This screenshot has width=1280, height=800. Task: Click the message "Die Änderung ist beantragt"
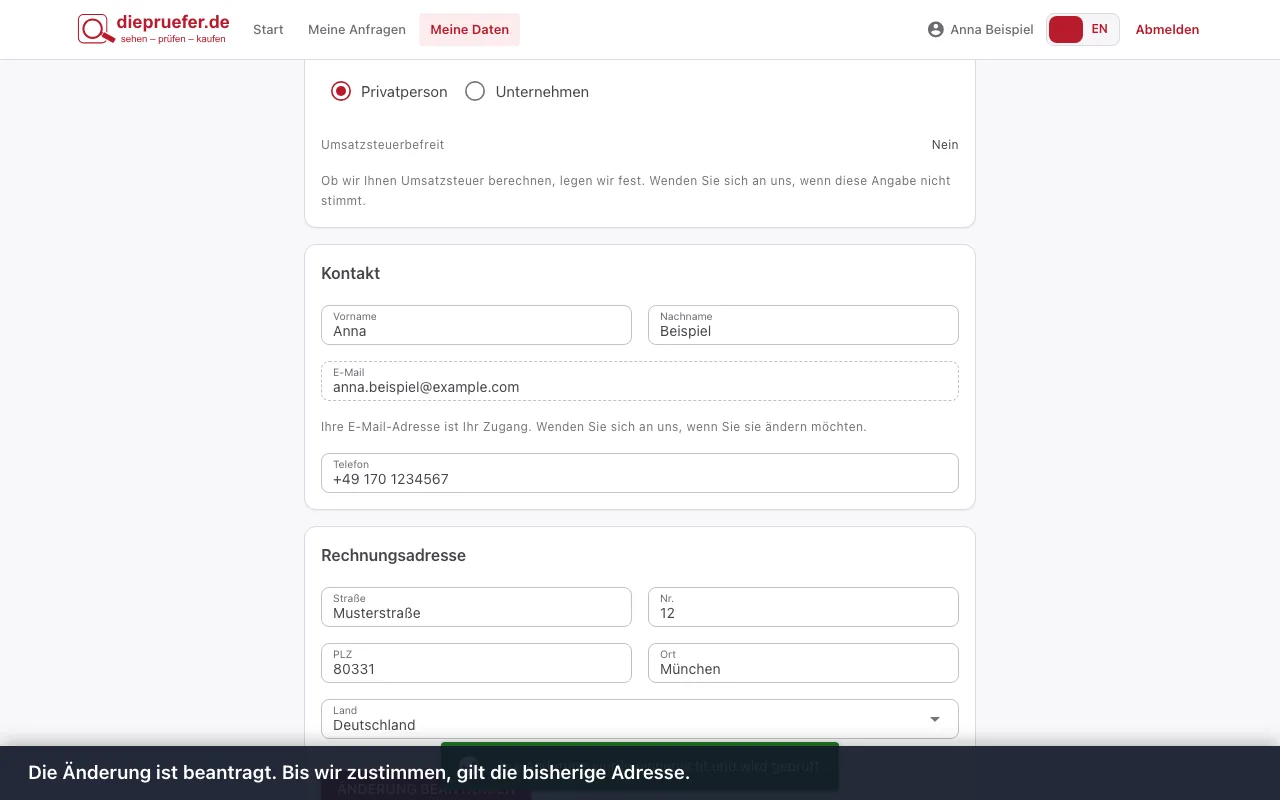click(153, 772)
